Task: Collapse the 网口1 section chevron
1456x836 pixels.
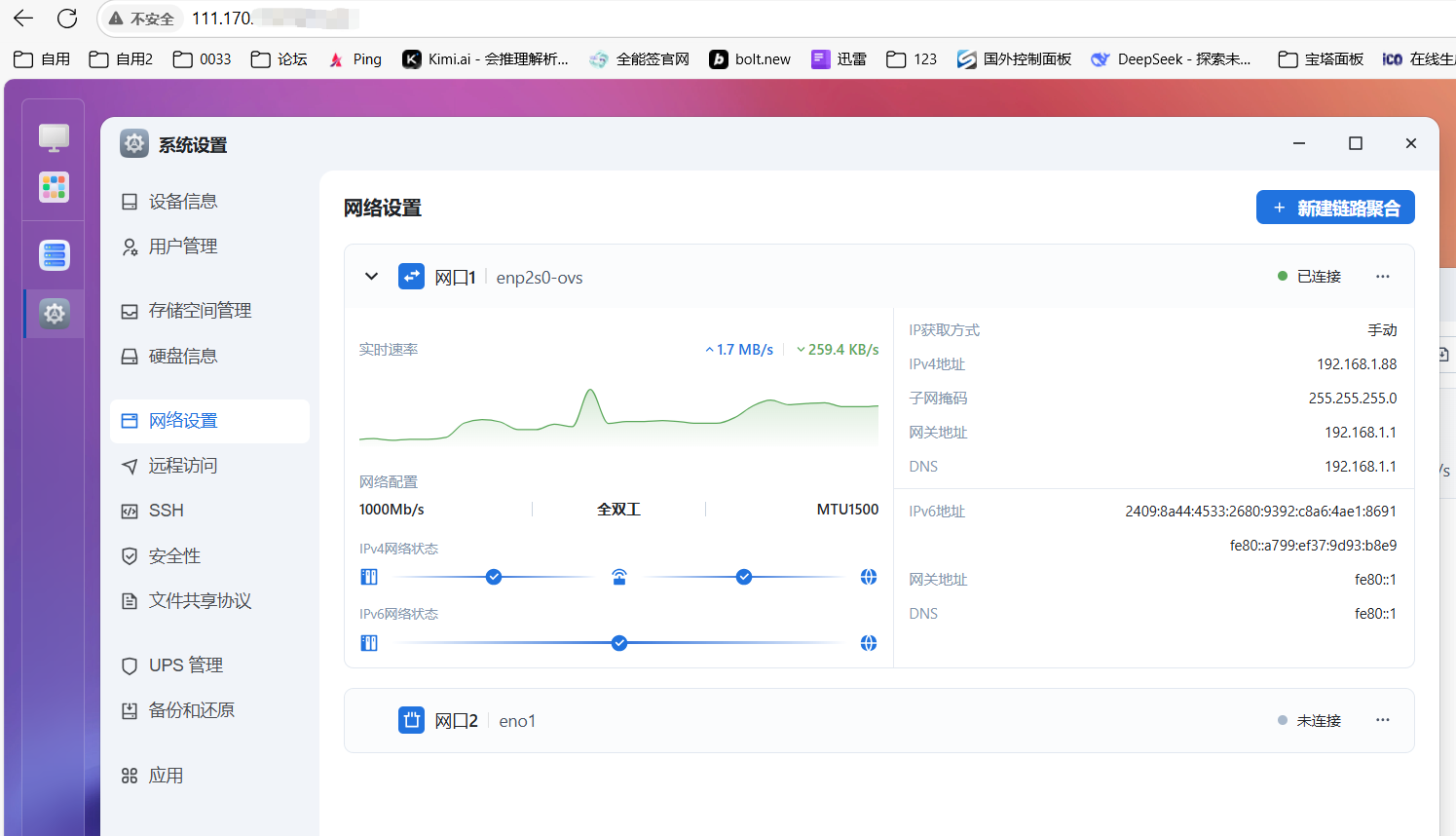Action: coord(371,277)
